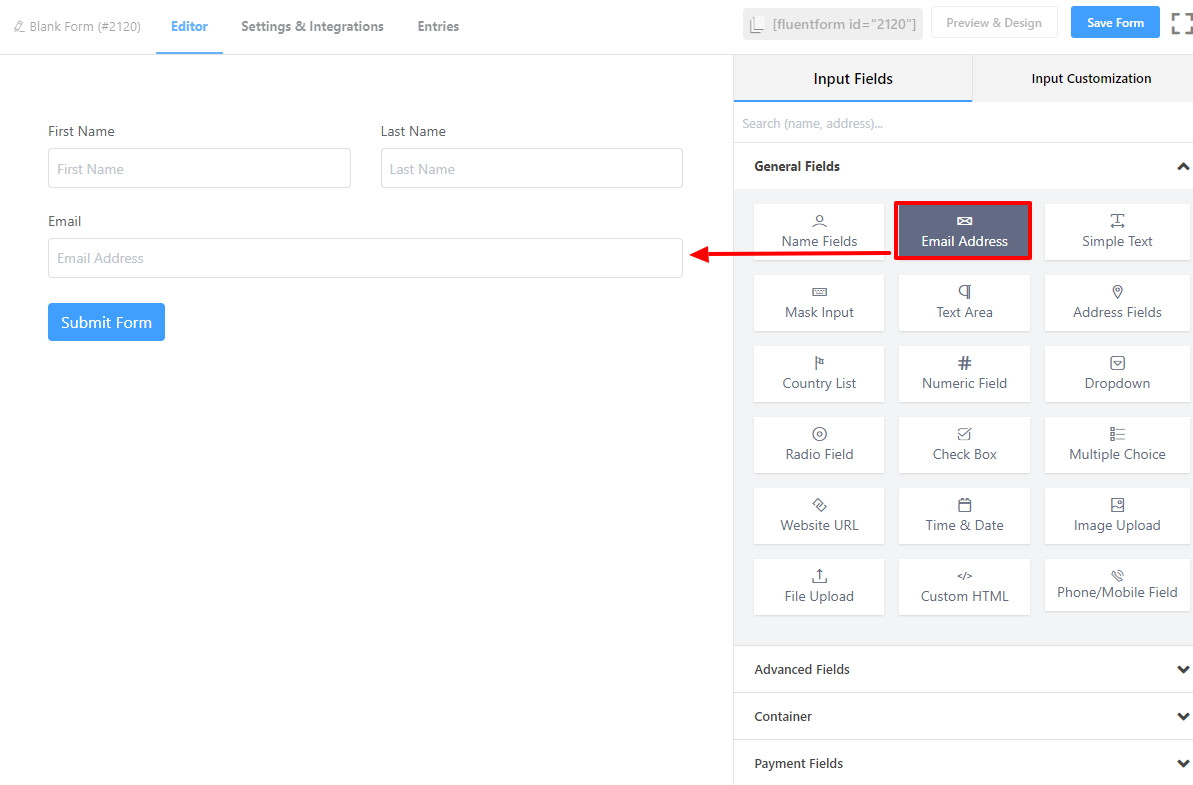Viewport: 1193px width, 785px height.
Task: Add the Mask Input field
Action: point(819,303)
